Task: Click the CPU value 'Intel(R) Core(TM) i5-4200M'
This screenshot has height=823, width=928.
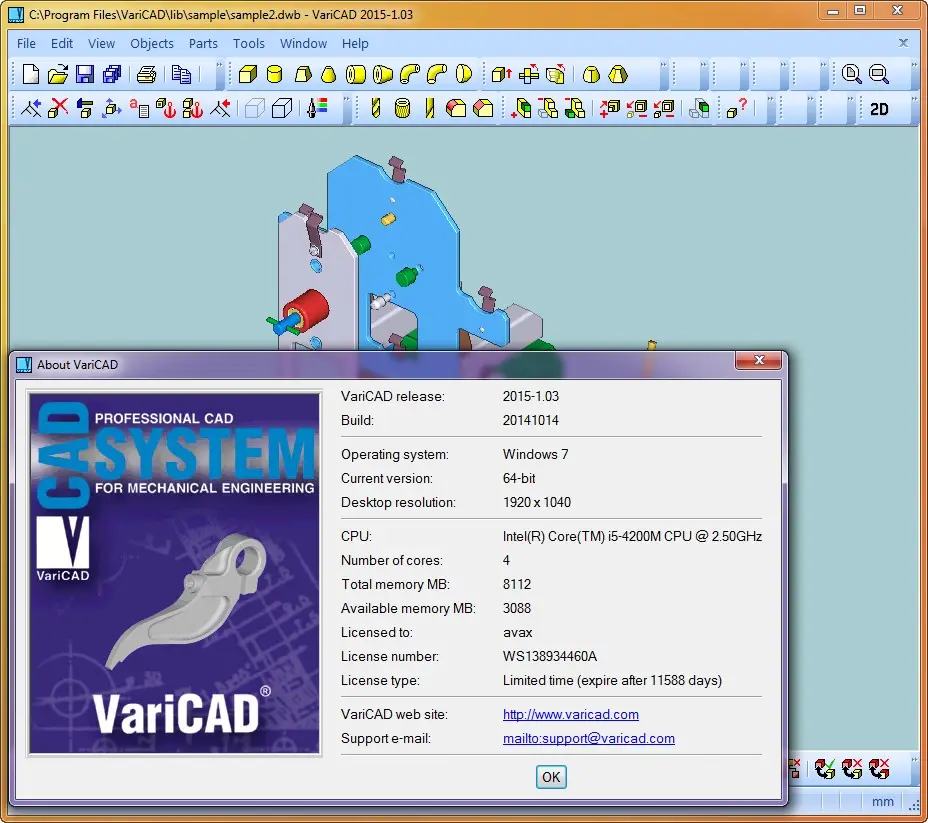Action: 582,536
